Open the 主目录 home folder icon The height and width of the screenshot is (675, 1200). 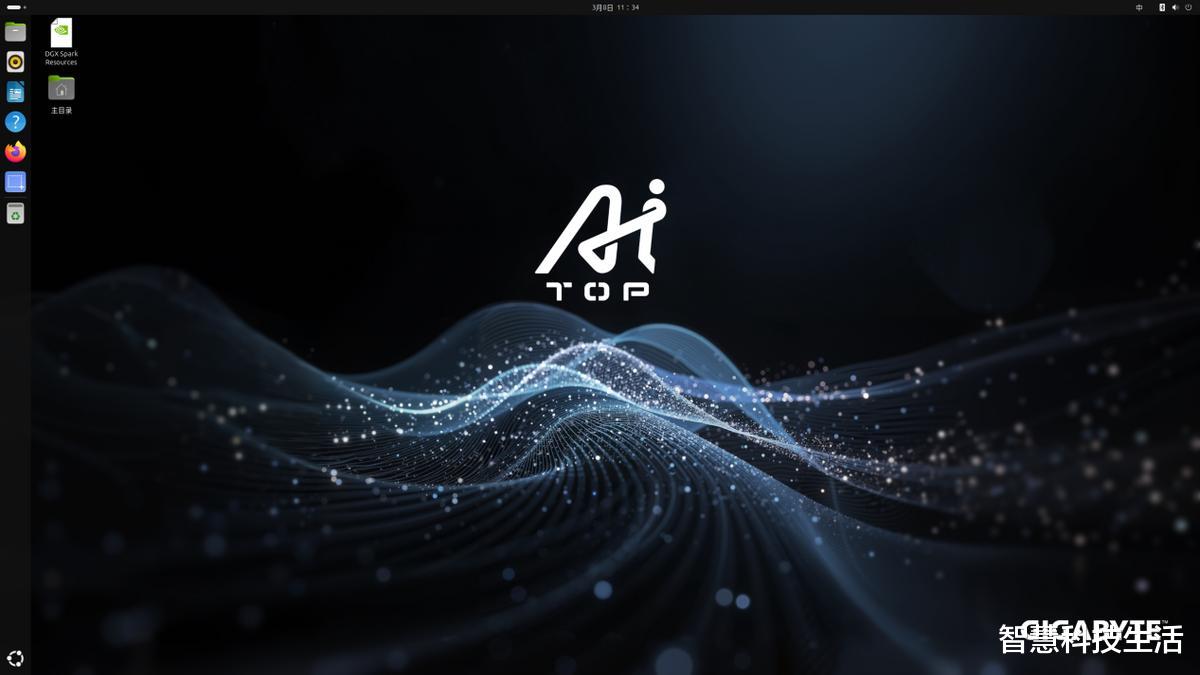coord(61,95)
